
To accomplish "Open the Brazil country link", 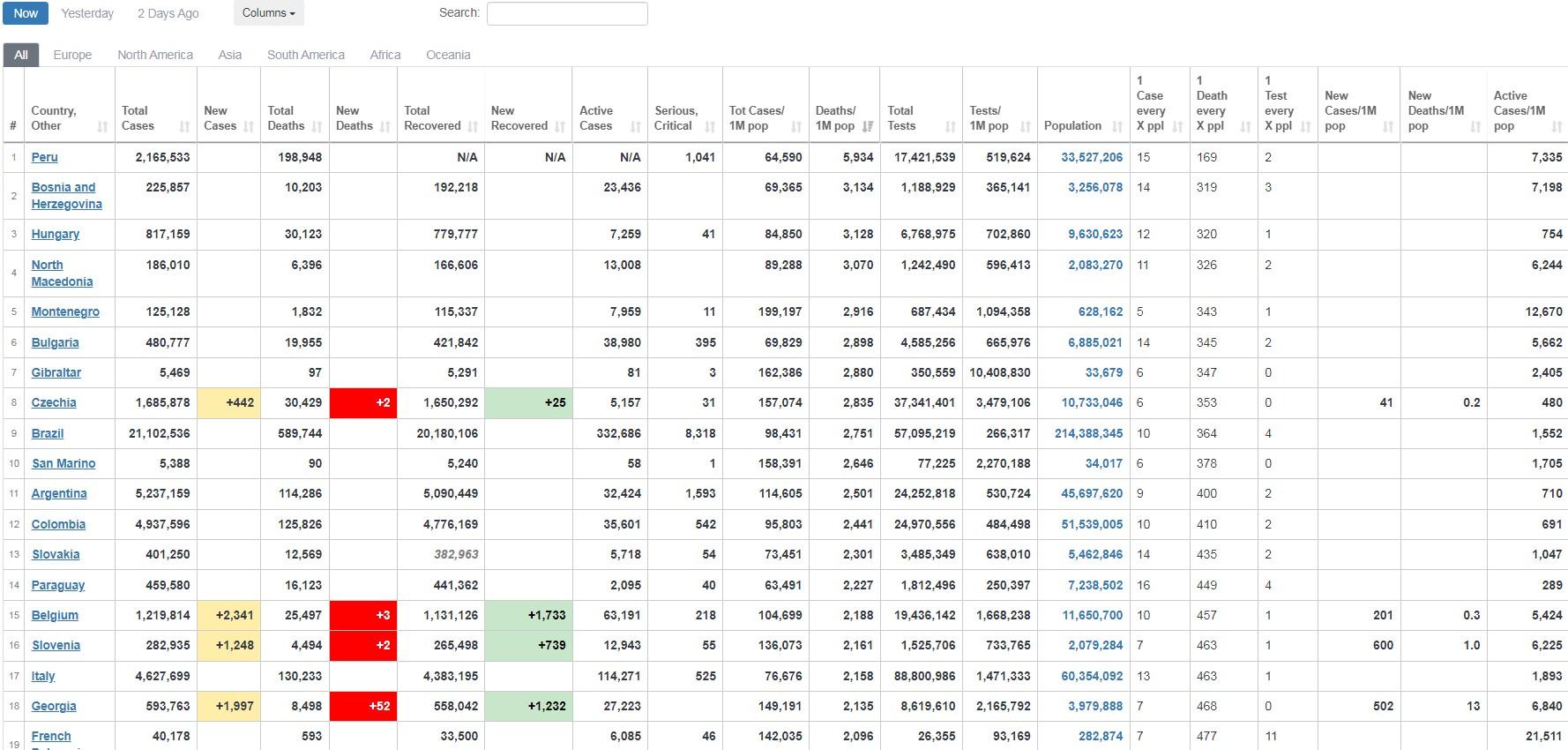I will 48,433.
